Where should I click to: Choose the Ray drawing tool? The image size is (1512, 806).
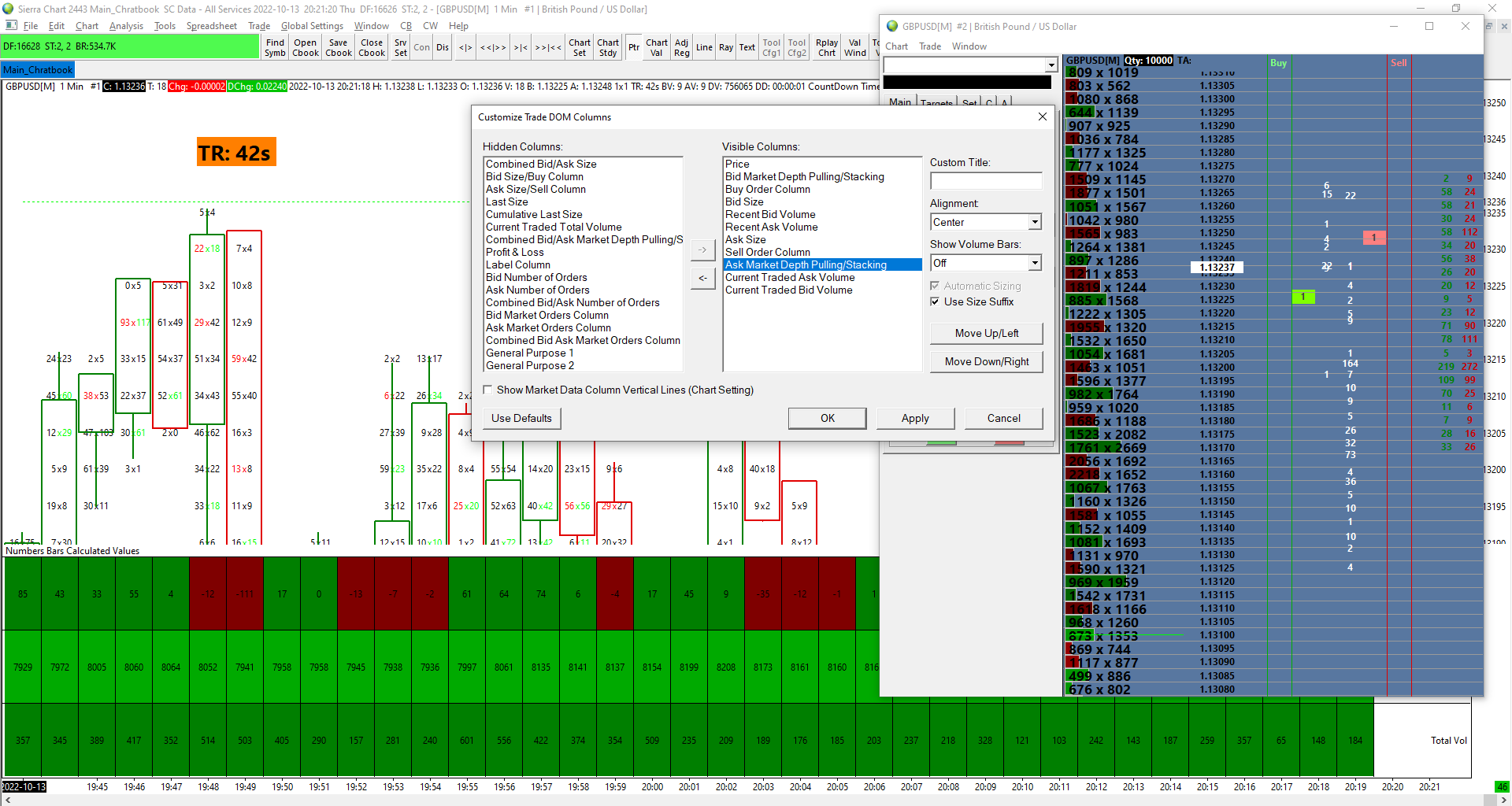click(x=726, y=47)
